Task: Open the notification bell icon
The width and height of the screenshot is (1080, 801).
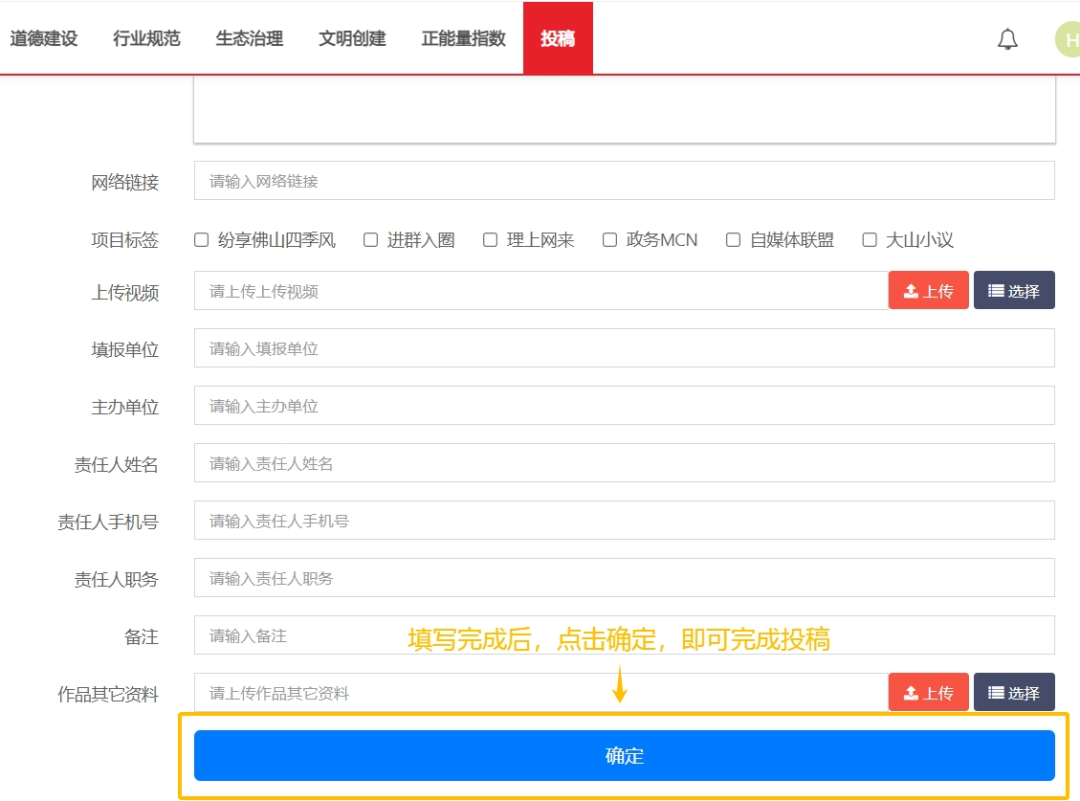Action: point(1007,39)
